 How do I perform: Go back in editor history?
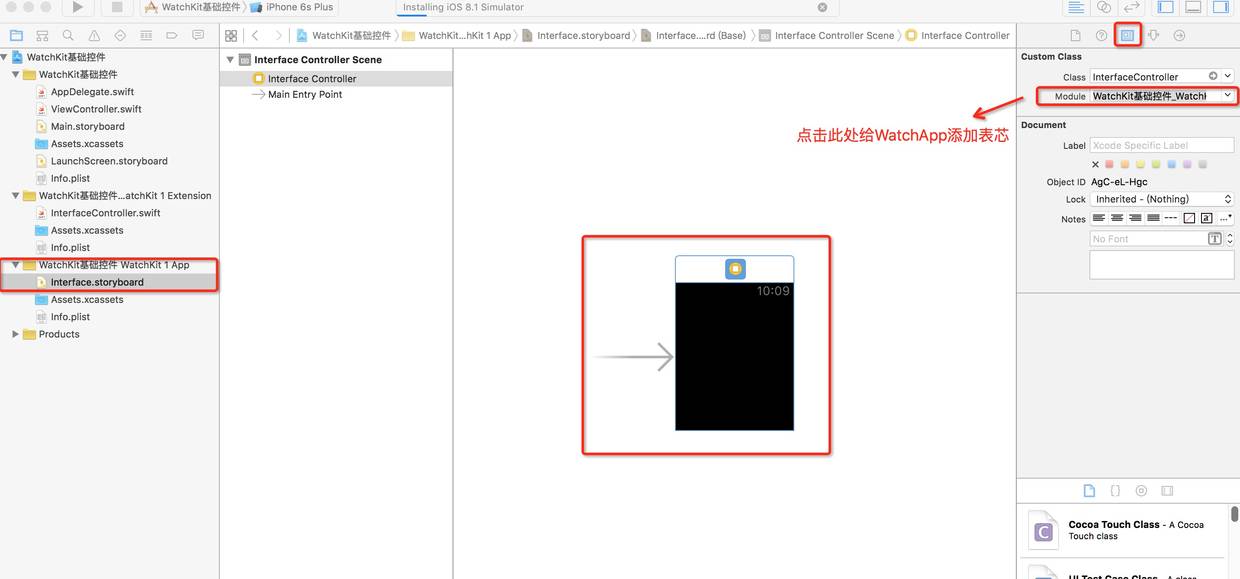click(255, 35)
